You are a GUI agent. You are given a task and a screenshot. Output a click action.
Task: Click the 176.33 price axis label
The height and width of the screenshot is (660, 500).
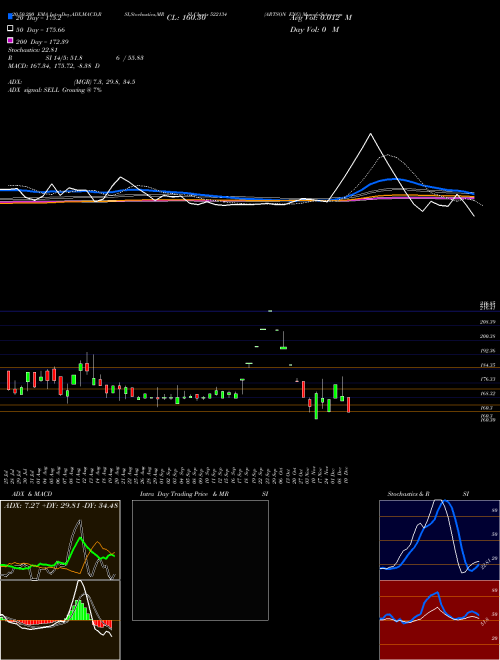pos(488,379)
